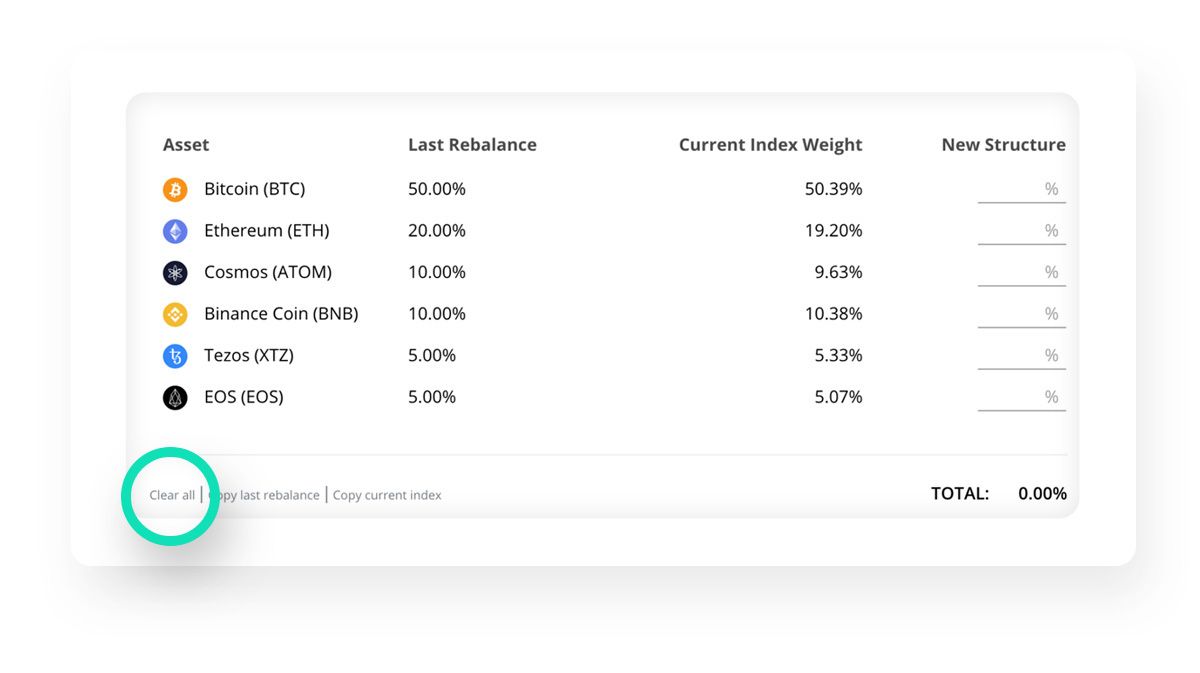
Task: Click the Last Rebalance column header
Action: click(x=472, y=145)
